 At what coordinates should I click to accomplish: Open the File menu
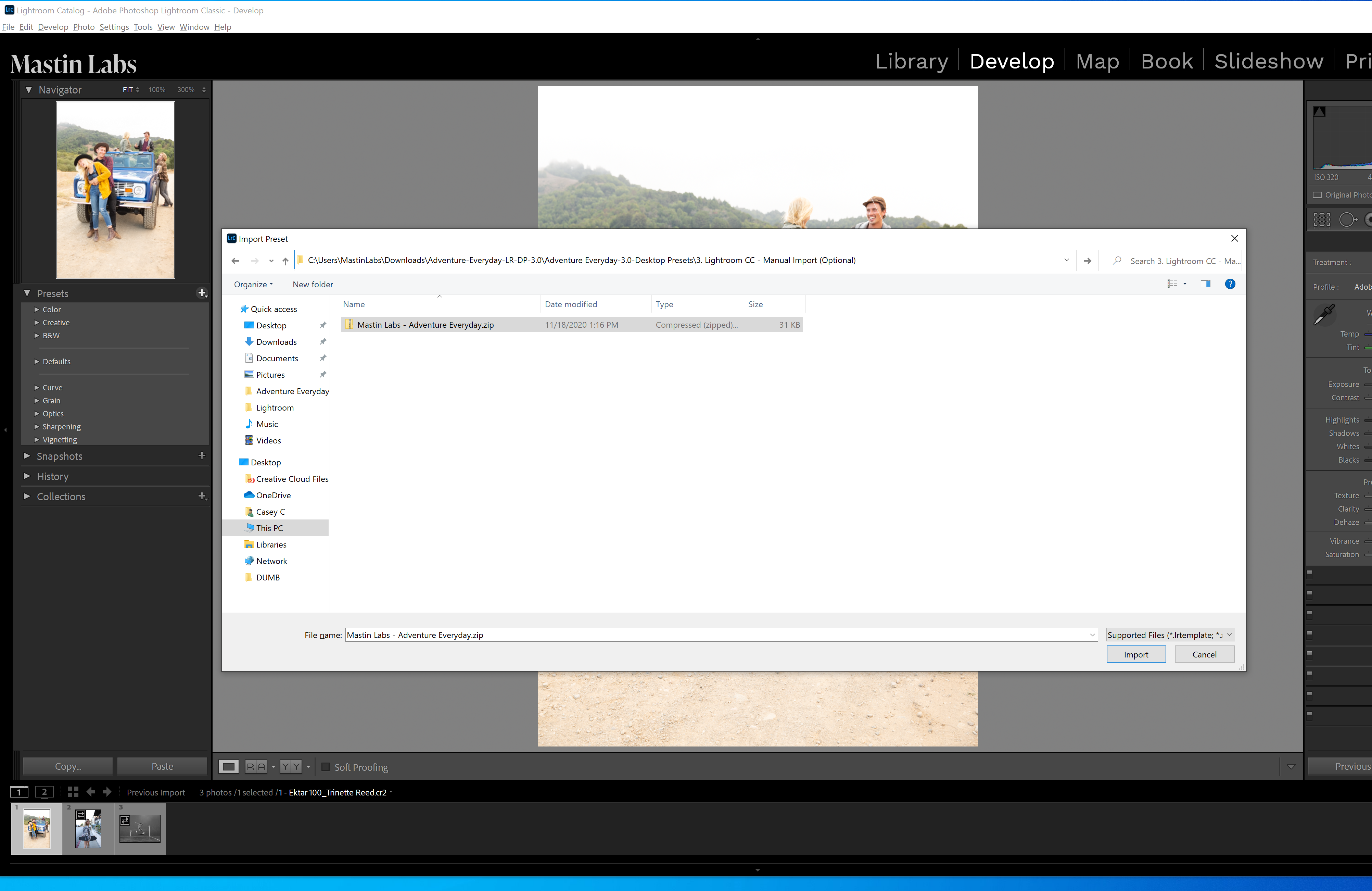coord(8,27)
